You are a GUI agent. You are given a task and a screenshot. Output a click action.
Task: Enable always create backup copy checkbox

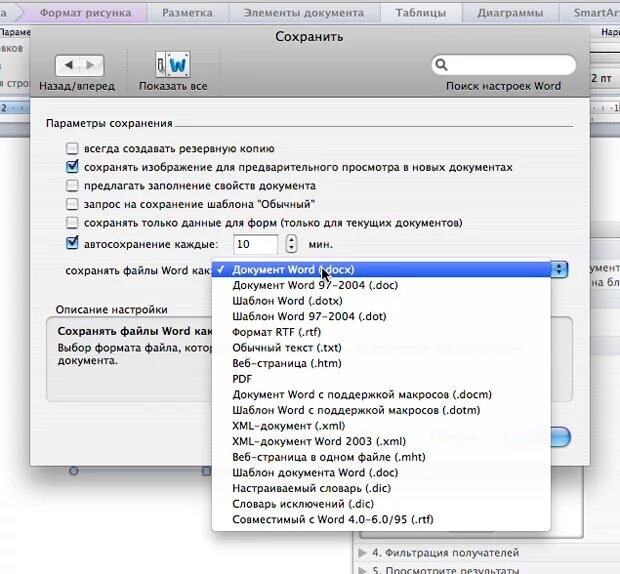(72, 149)
